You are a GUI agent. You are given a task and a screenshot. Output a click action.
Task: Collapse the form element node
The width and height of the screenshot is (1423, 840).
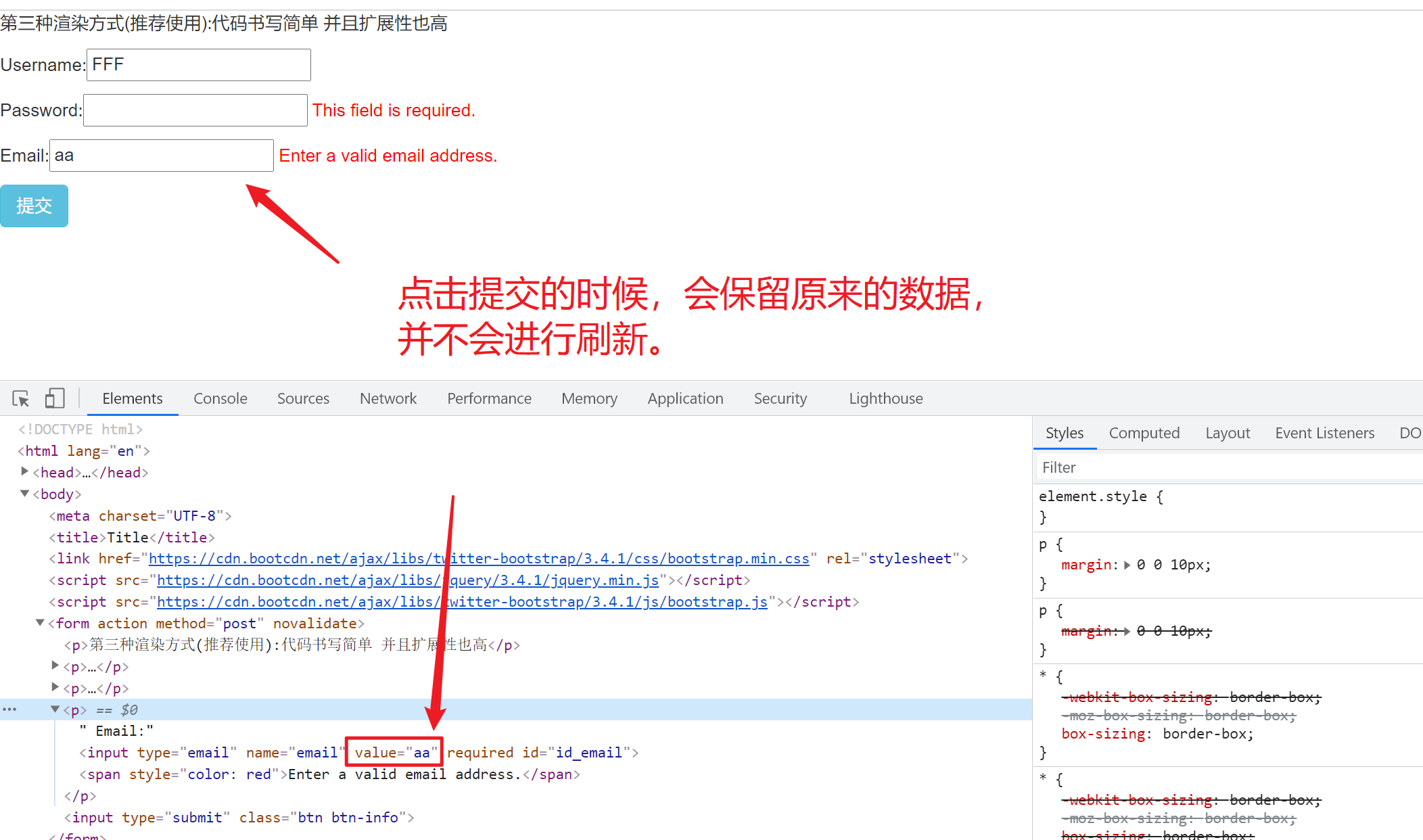[x=41, y=623]
